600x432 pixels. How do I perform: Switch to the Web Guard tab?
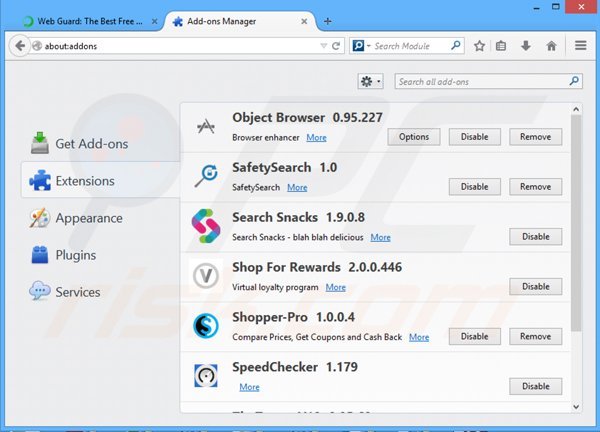click(x=89, y=21)
